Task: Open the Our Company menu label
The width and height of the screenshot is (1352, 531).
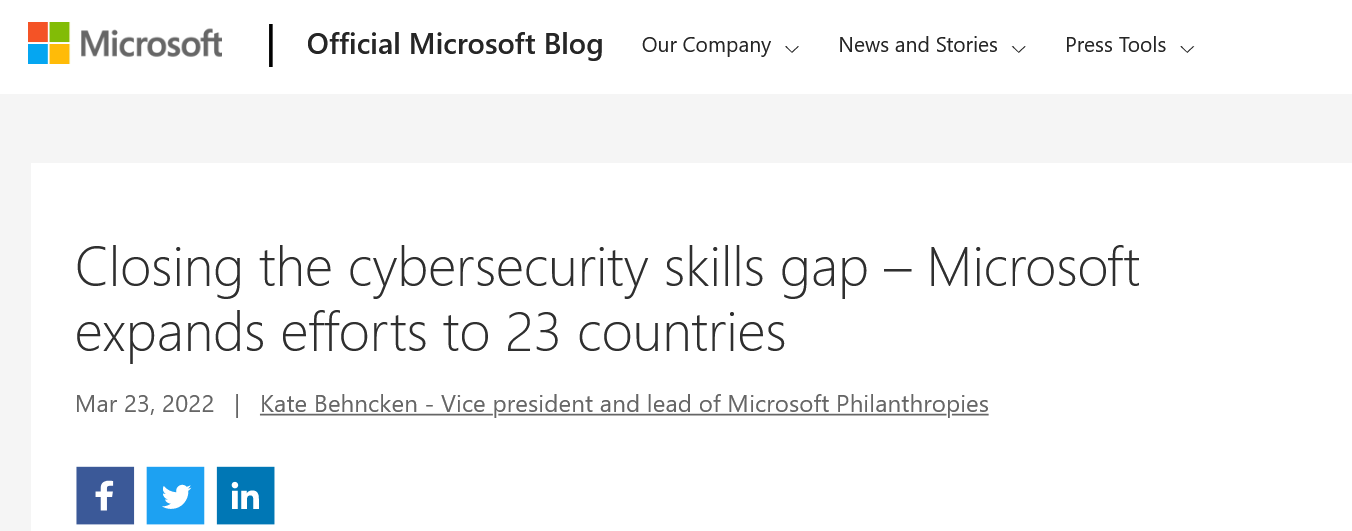Action: (706, 45)
